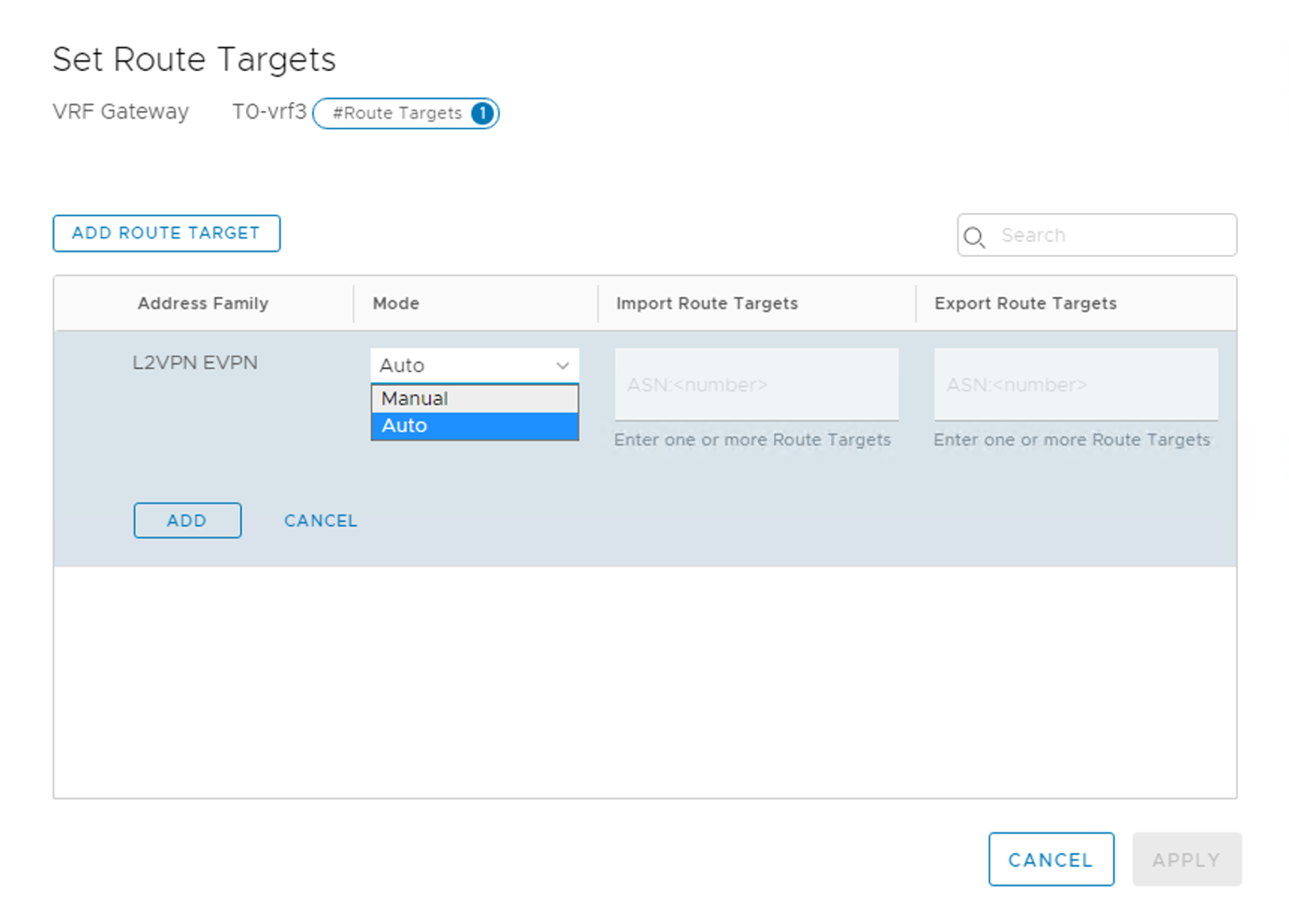The height and width of the screenshot is (924, 1289).
Task: Choose the highlighted Auto option
Action: pos(474,426)
